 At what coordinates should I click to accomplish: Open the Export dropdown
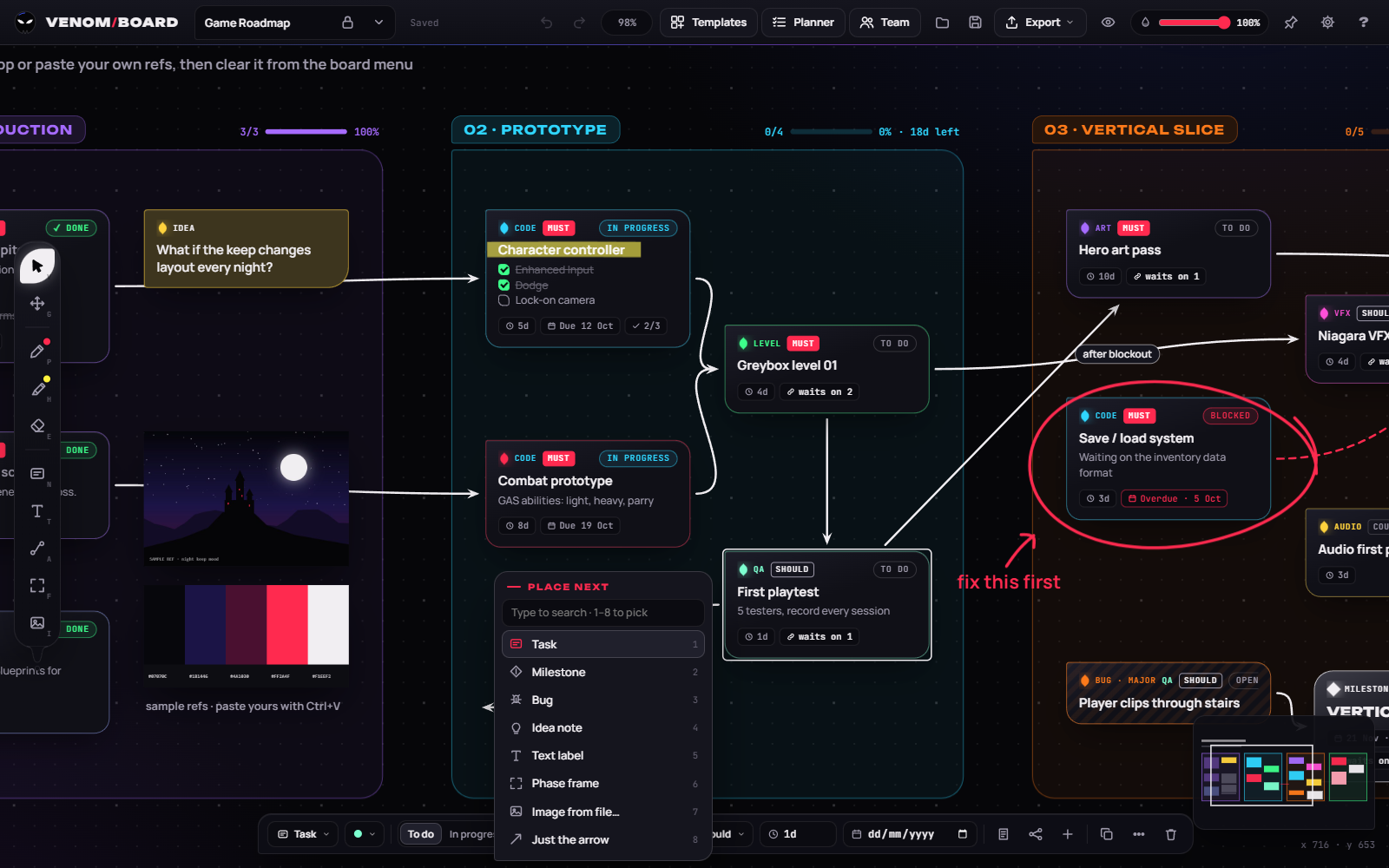pyautogui.click(x=1040, y=23)
